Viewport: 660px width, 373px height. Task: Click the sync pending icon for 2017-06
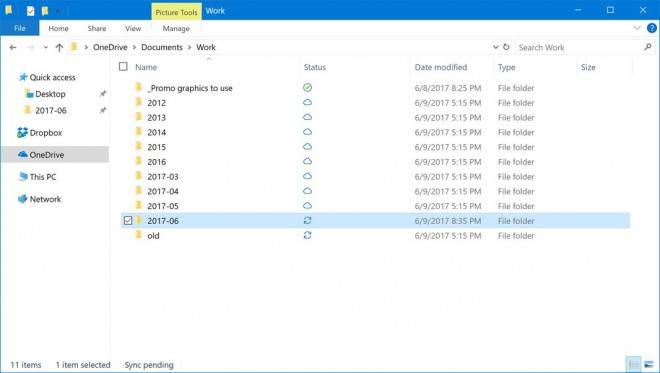click(x=308, y=220)
